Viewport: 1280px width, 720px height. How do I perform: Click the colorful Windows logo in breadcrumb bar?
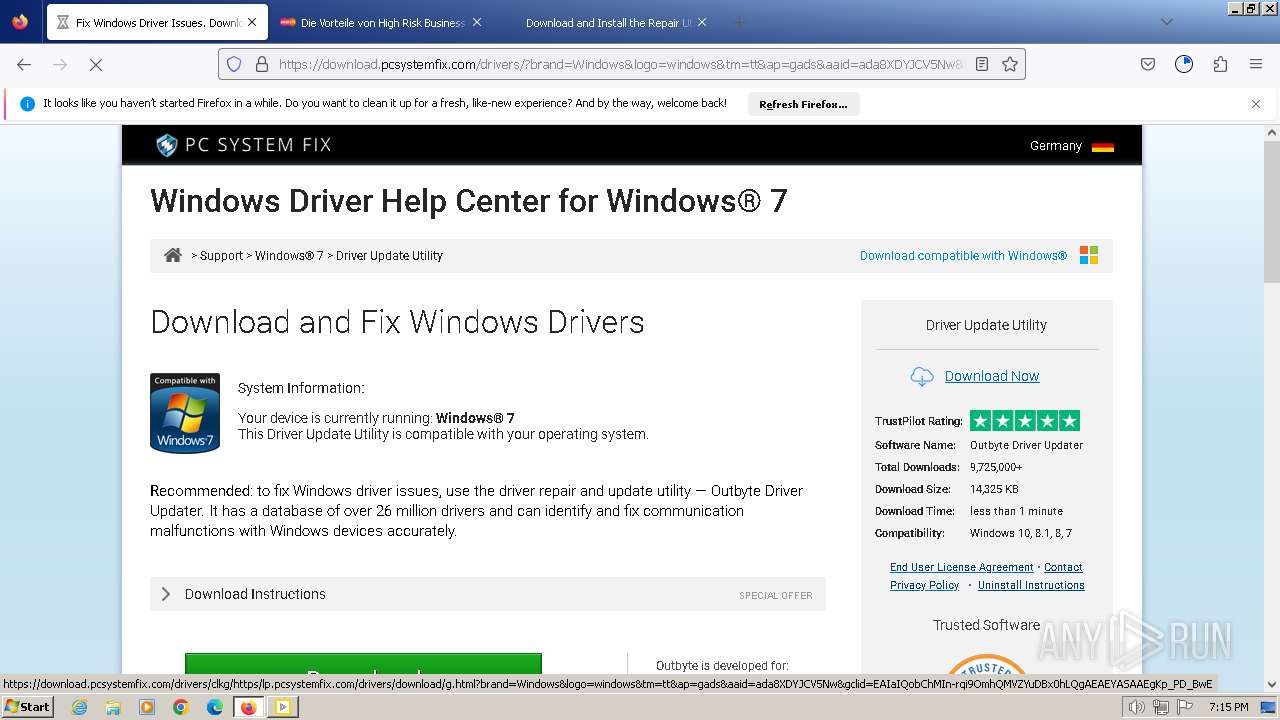pos(1089,255)
